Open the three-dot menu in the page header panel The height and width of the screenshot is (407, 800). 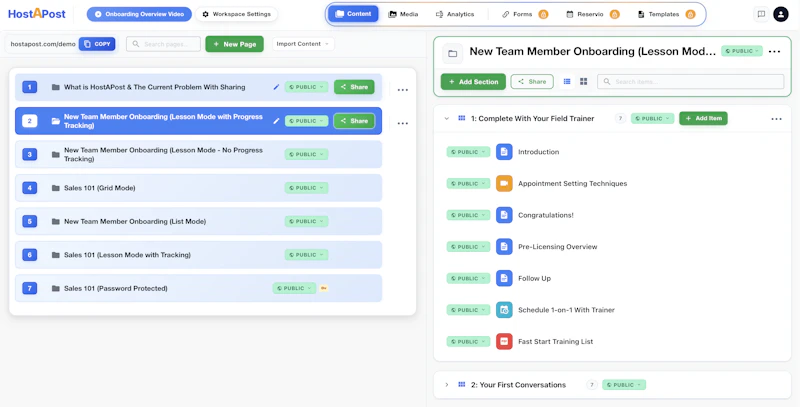[x=774, y=52]
